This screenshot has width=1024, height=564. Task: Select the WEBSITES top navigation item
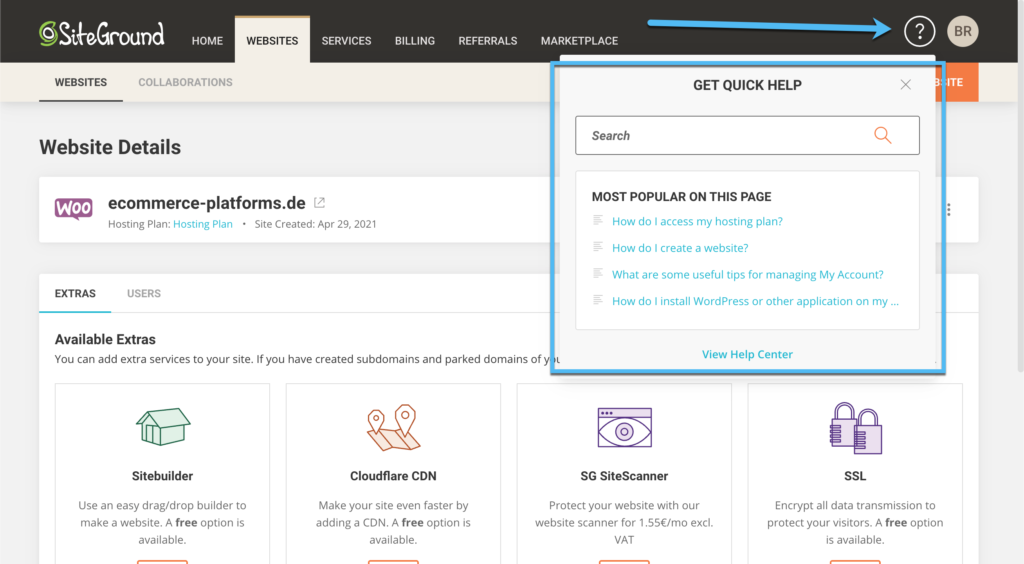tap(272, 40)
